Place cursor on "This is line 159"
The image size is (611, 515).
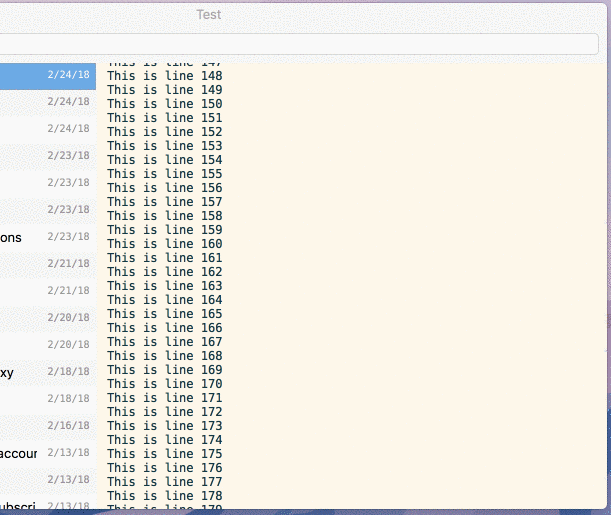165,230
